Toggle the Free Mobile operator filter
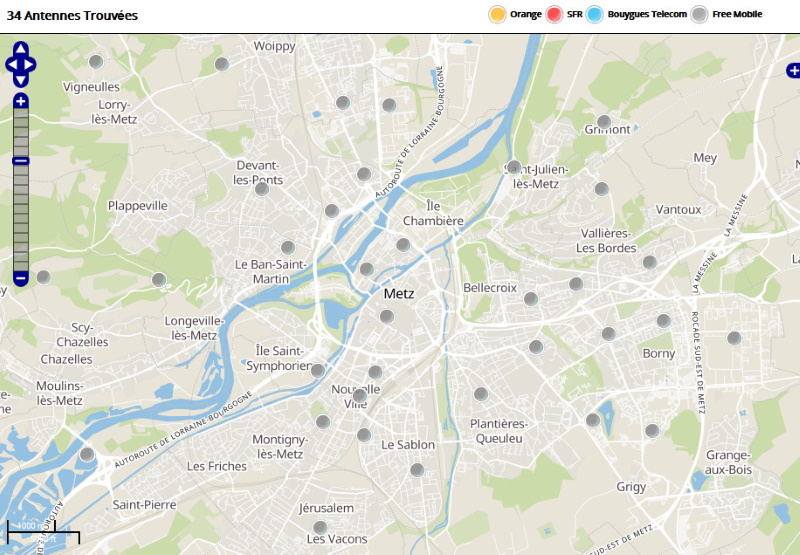Screen dimensions: 800x555 click(700, 14)
